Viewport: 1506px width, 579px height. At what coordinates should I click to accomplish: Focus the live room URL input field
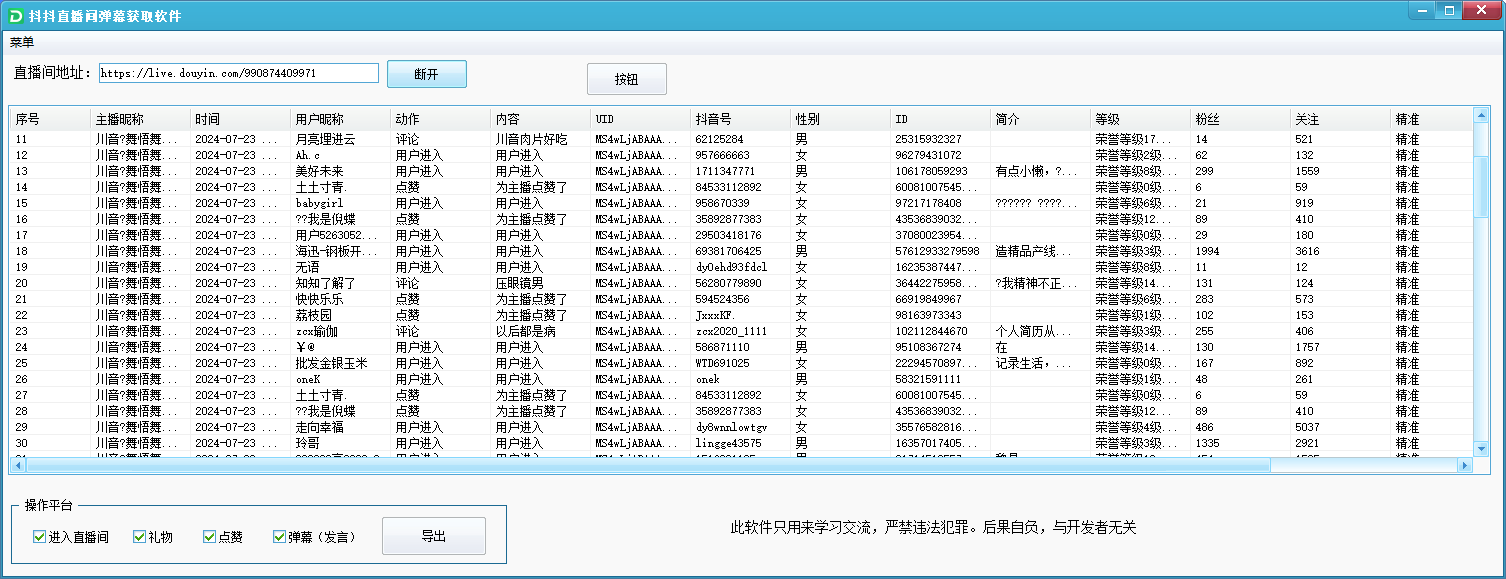tap(239, 73)
